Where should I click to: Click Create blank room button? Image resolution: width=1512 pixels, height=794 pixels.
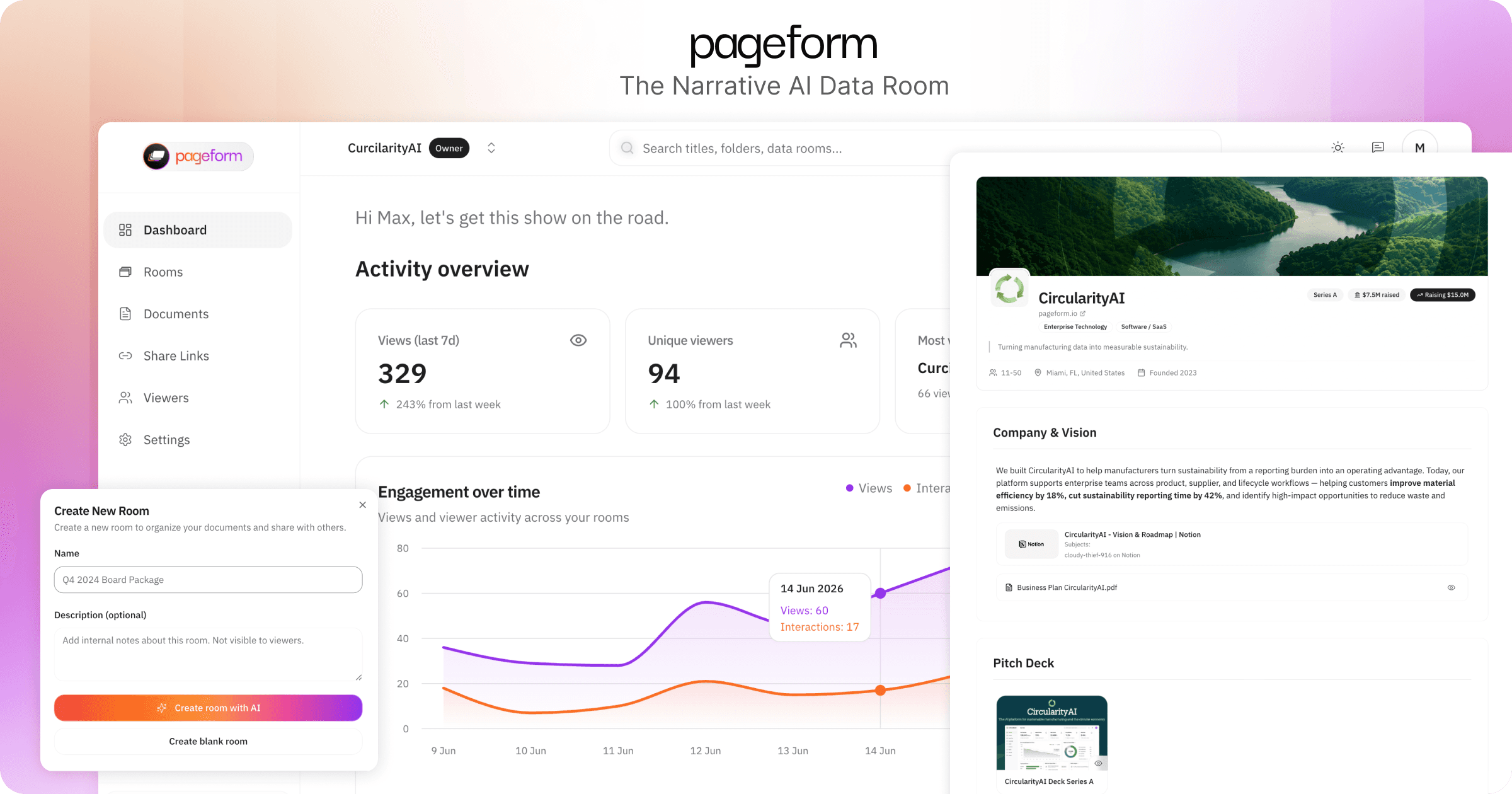(208, 741)
